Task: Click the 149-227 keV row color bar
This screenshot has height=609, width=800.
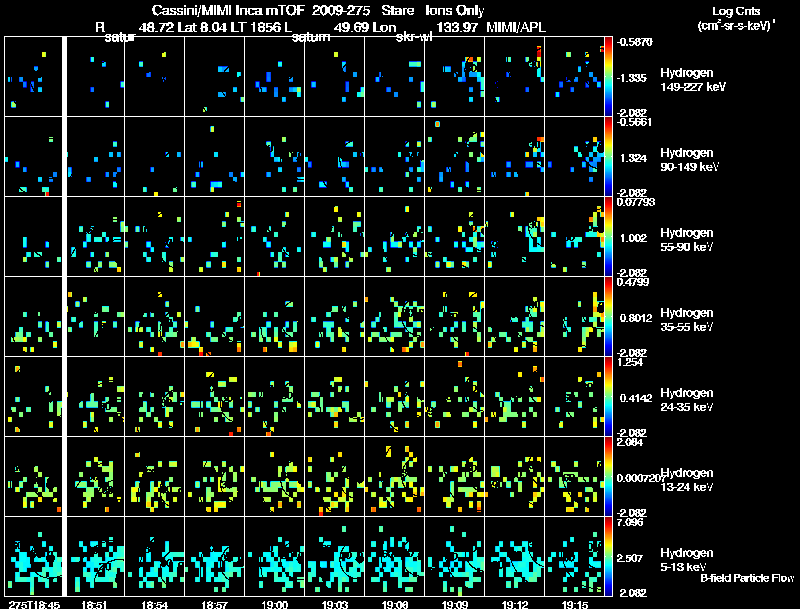Action: pos(608,77)
